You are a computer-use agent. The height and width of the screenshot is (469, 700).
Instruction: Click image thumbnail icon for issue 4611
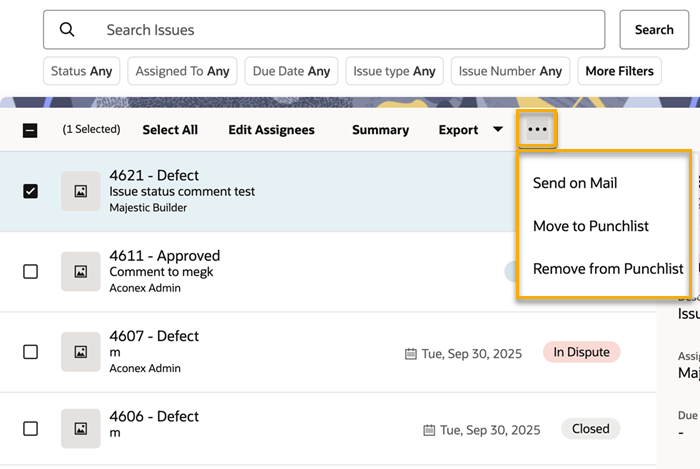(81, 271)
